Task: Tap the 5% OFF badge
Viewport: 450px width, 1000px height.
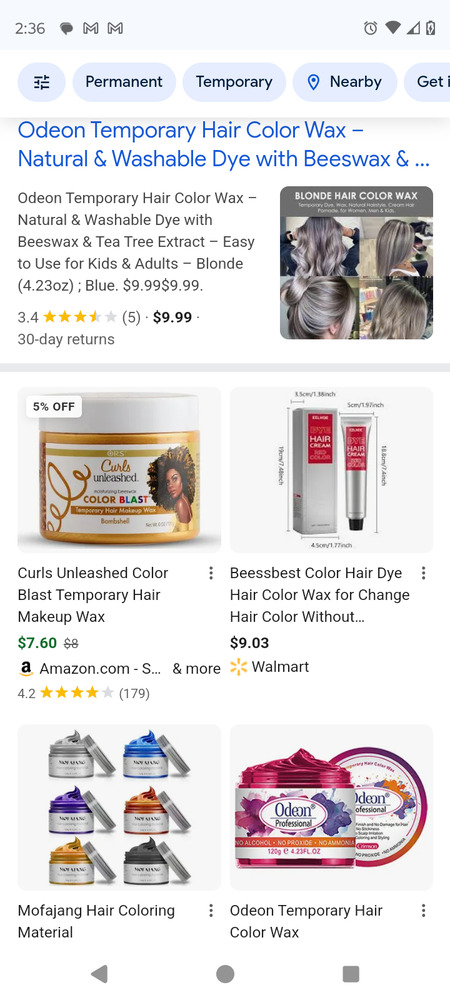Action: 54,406
